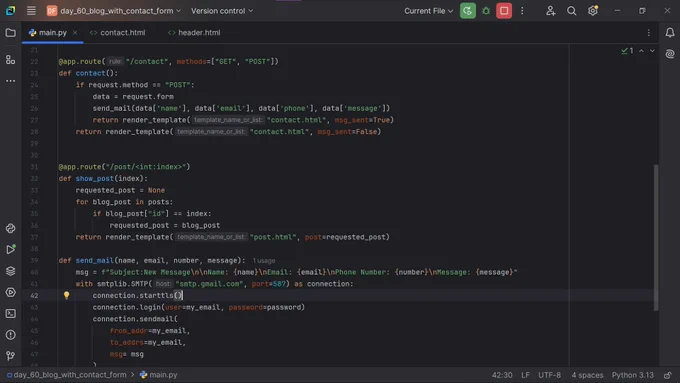Click the '1 usage' hint for send_mail

point(264,261)
